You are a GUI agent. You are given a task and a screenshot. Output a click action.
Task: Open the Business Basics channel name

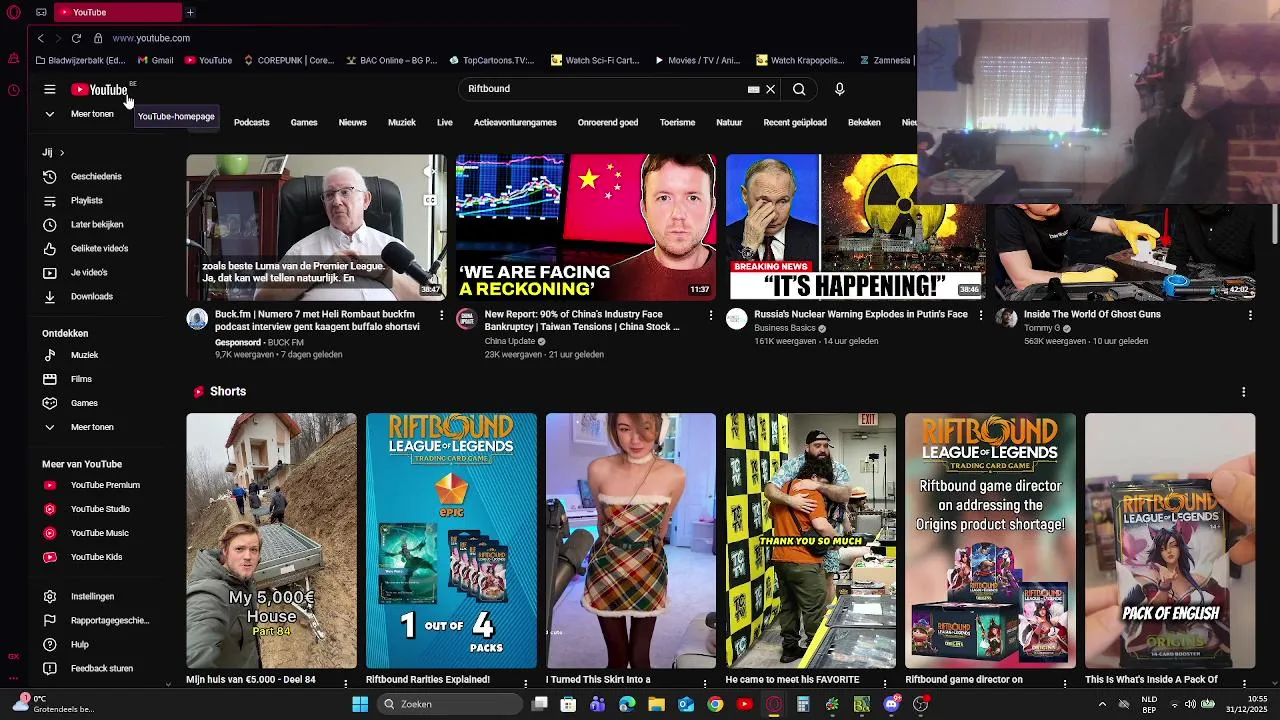pos(785,328)
